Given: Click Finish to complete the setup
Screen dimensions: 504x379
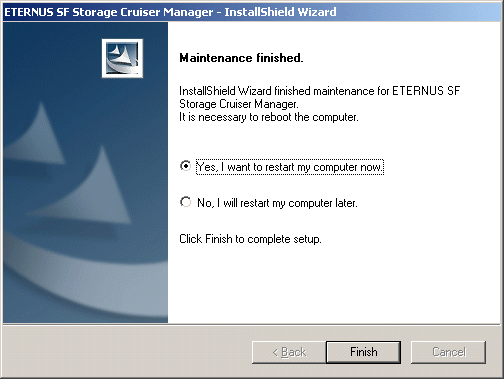Looking at the screenshot, I should click(363, 352).
